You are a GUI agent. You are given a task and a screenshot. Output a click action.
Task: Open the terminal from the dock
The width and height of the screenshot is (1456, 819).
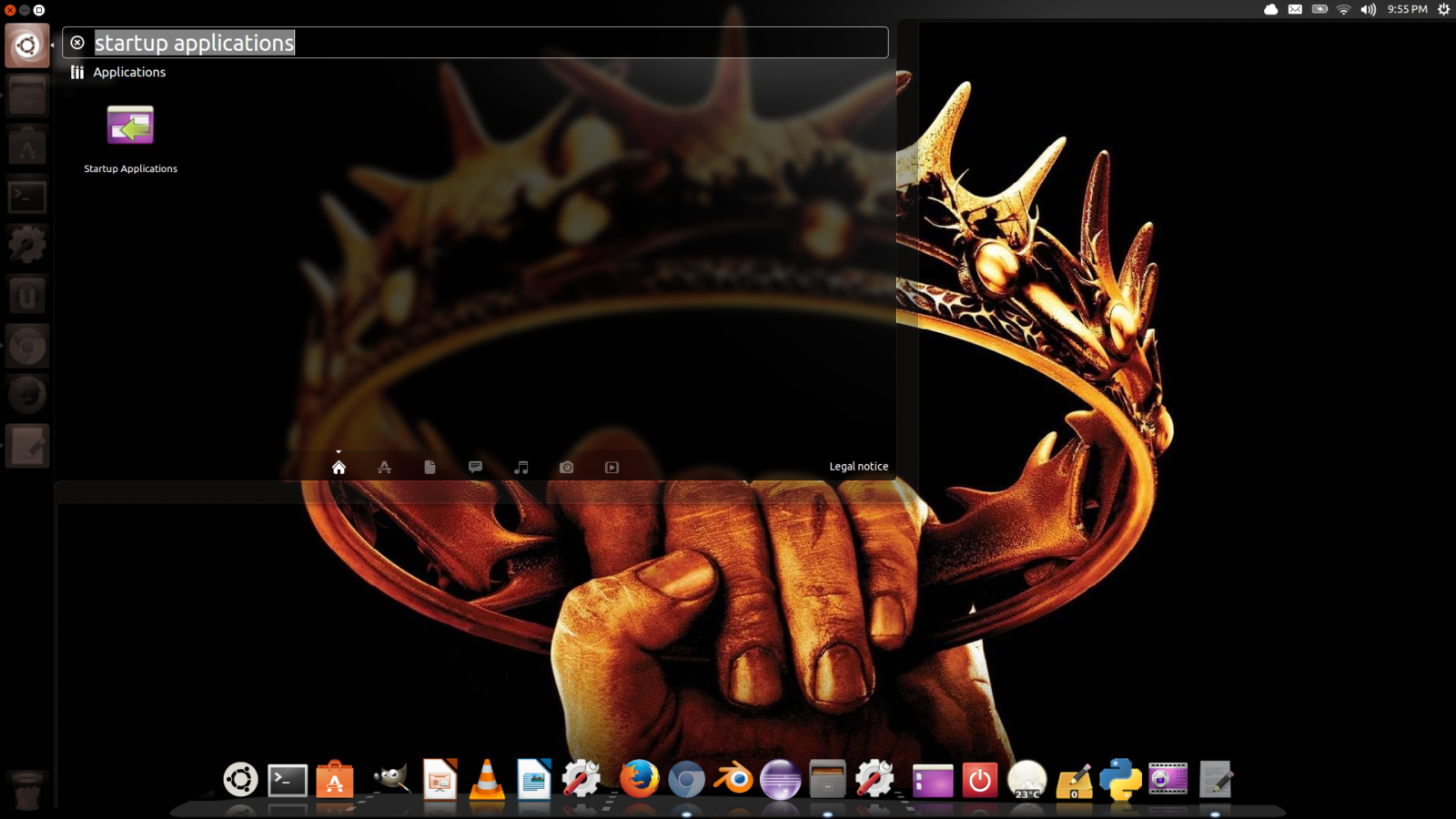tap(288, 780)
